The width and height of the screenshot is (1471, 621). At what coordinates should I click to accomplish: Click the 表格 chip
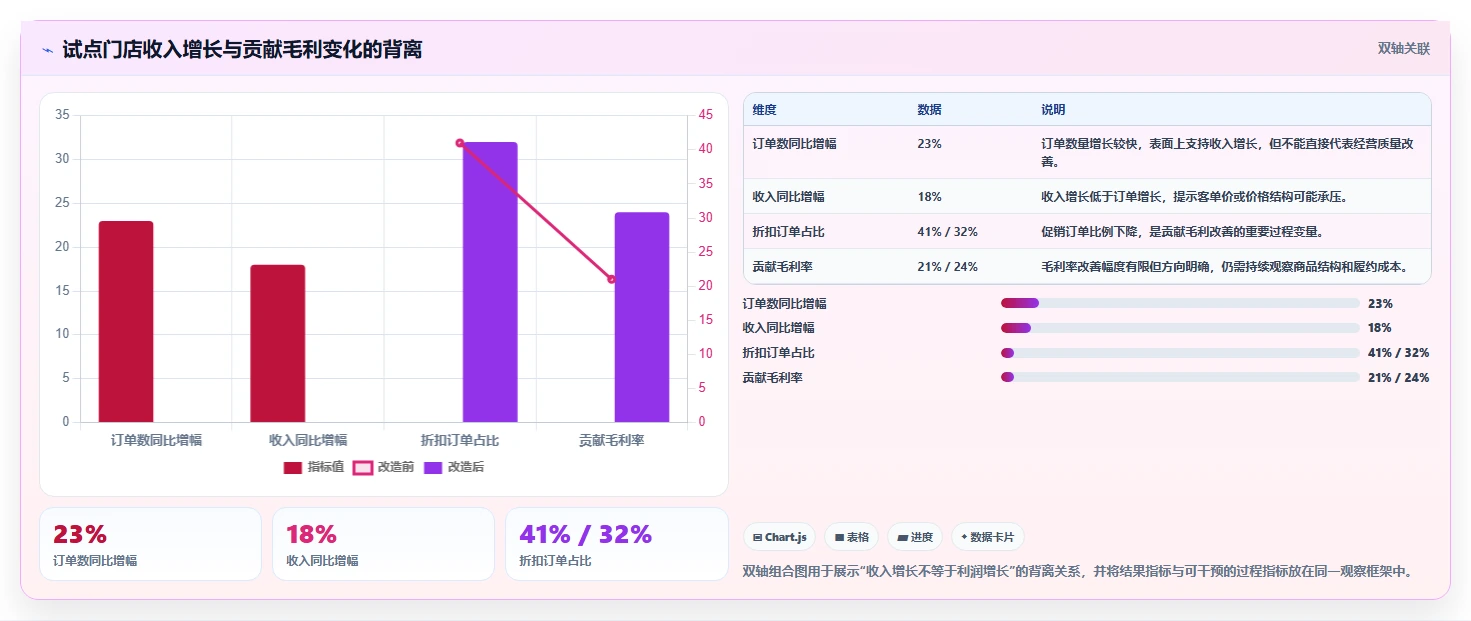852,537
